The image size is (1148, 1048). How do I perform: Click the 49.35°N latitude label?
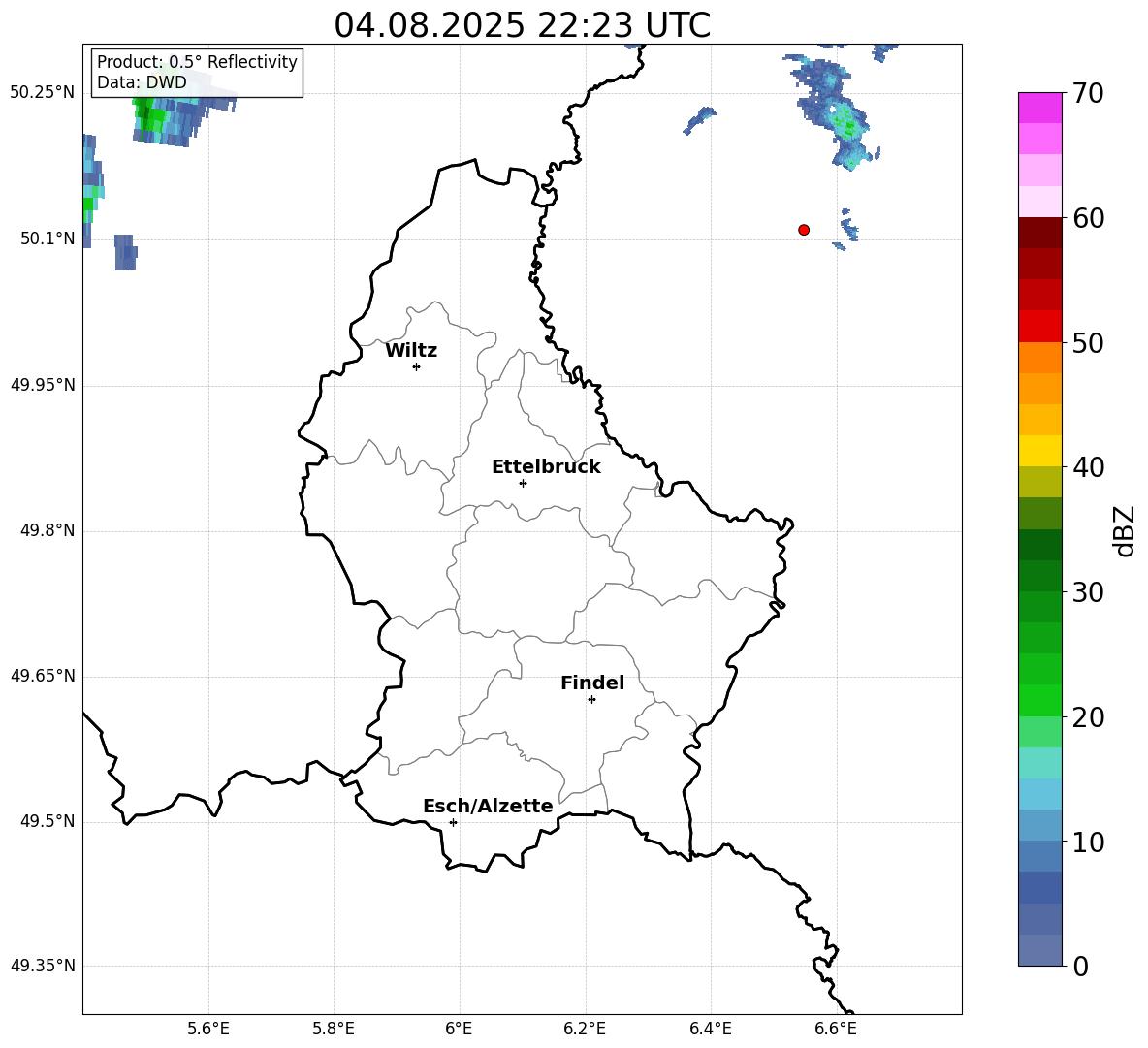tap(42, 966)
